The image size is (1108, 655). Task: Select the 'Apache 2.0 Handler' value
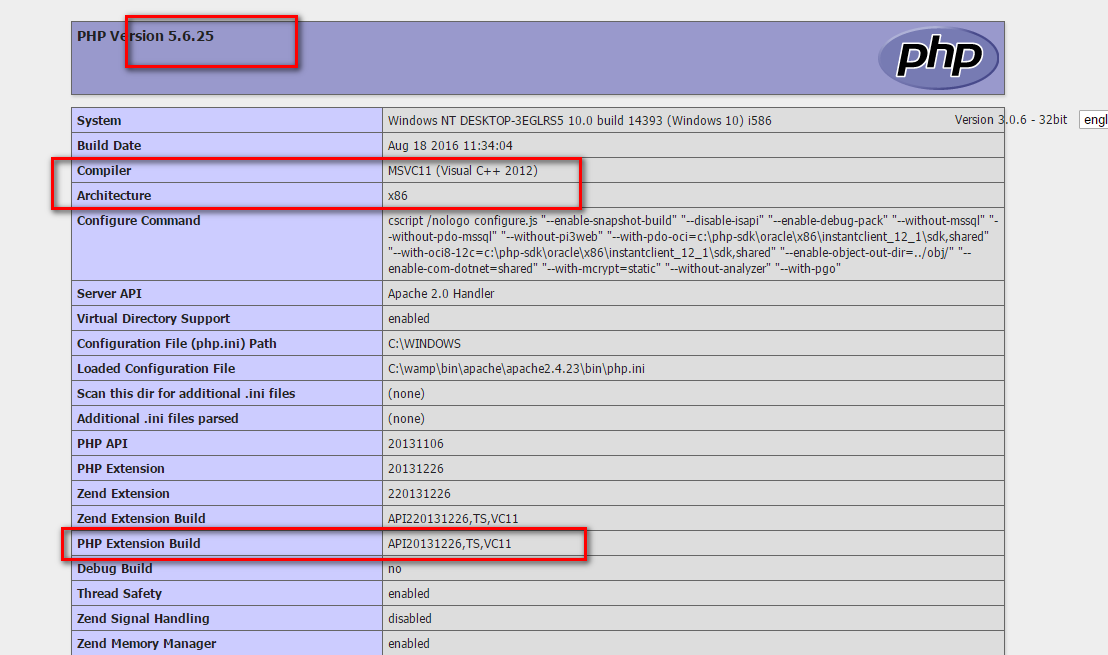click(x=441, y=293)
